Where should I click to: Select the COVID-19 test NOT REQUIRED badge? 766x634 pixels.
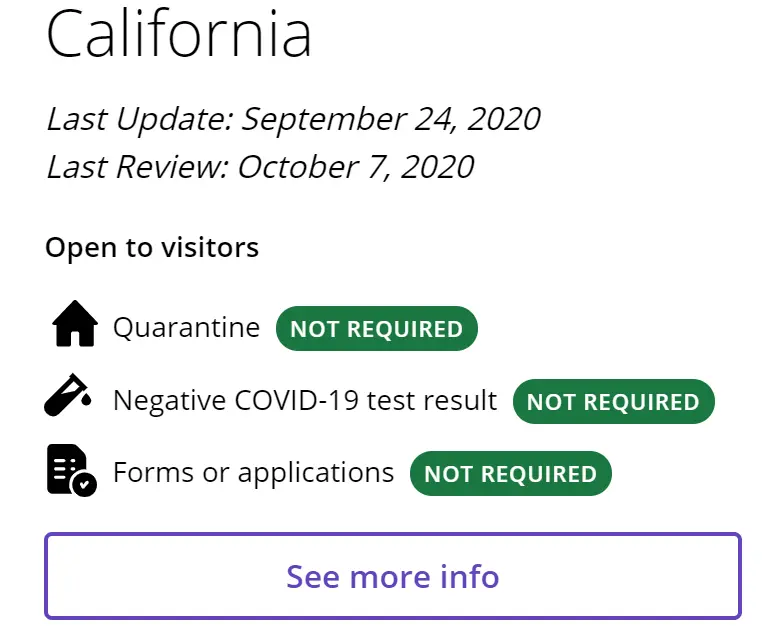pyautogui.click(x=614, y=401)
